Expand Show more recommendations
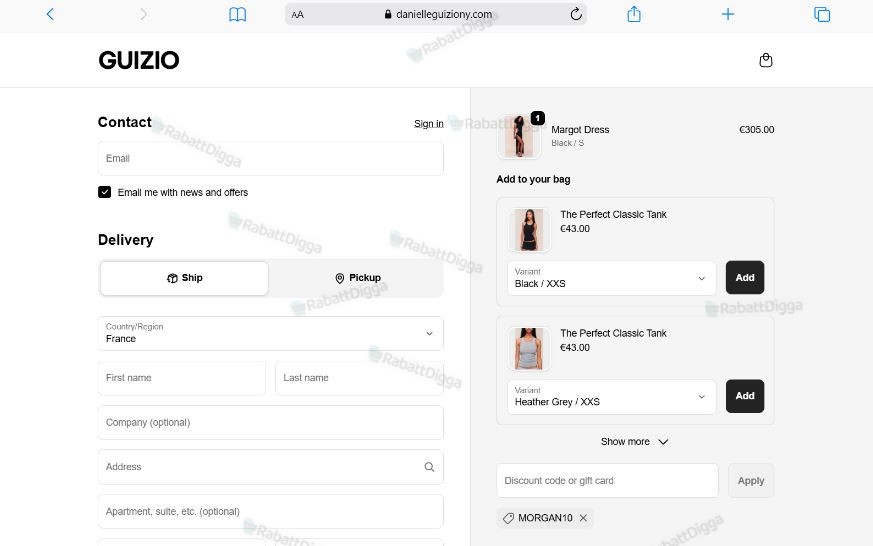 [x=634, y=441]
